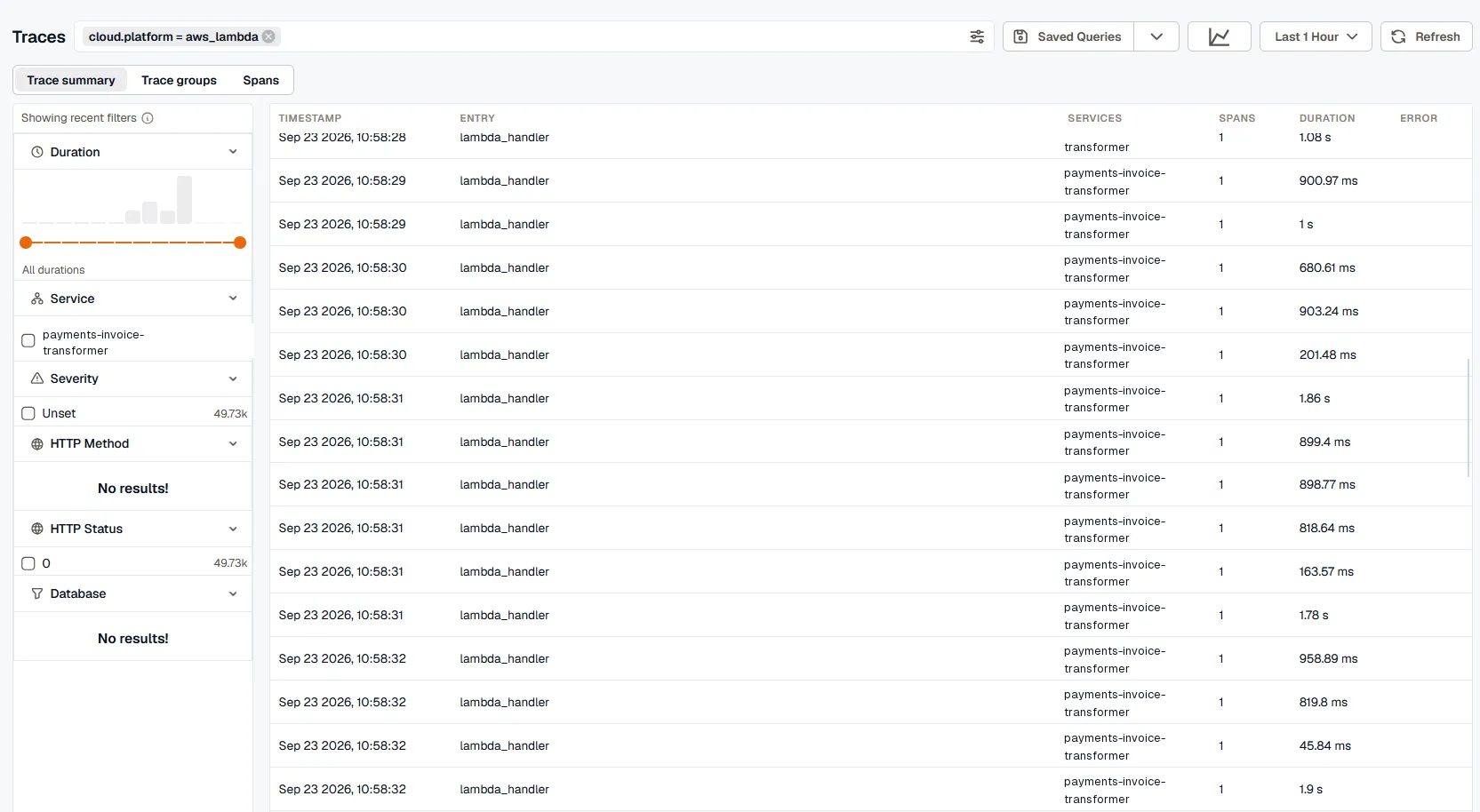Sort by the TIMESTAMP column header
Screen dimensions: 1480x812
click(x=310, y=118)
